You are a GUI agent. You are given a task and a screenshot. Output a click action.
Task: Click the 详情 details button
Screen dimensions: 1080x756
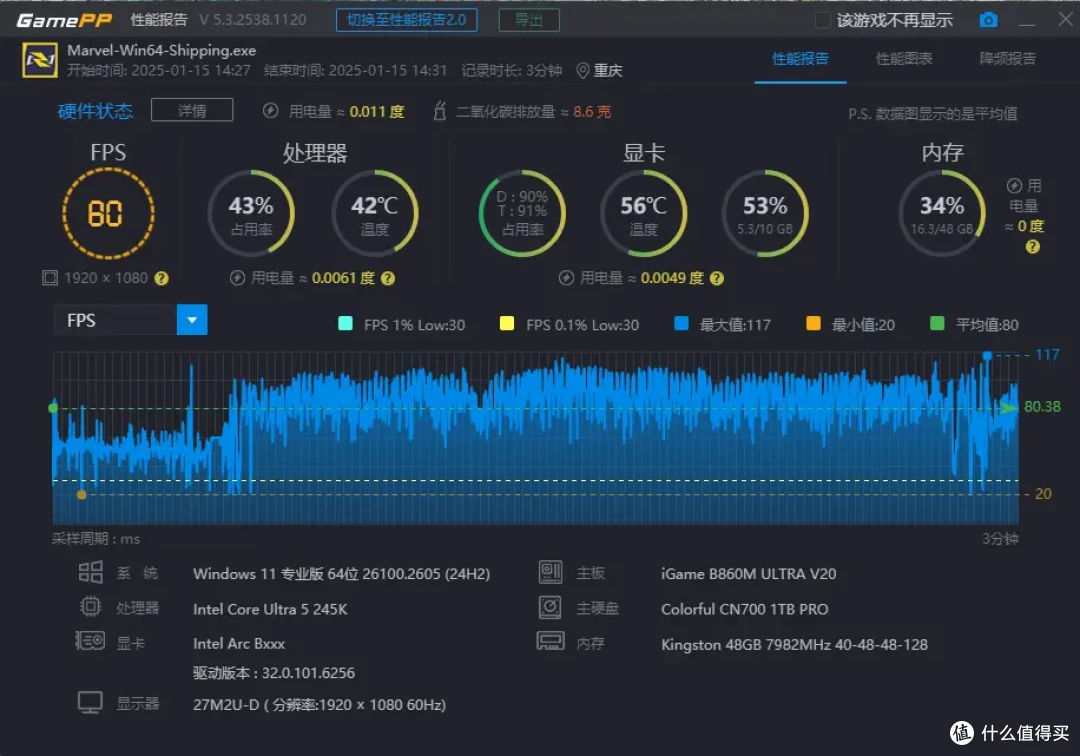click(192, 110)
